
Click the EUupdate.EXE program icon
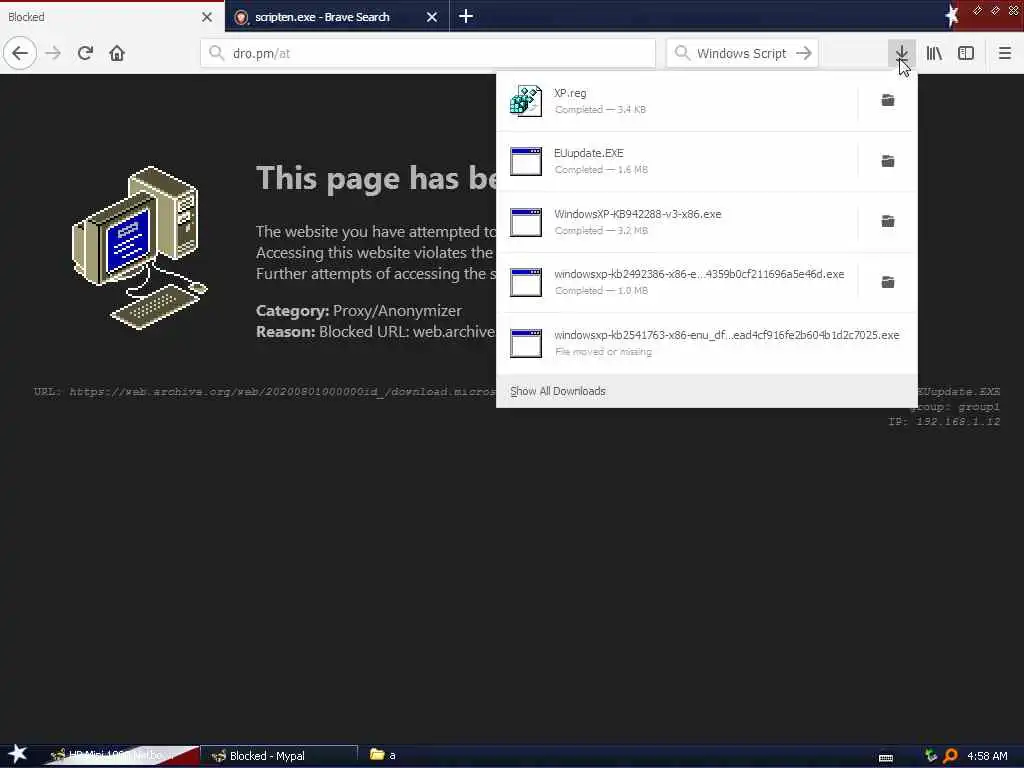(526, 161)
